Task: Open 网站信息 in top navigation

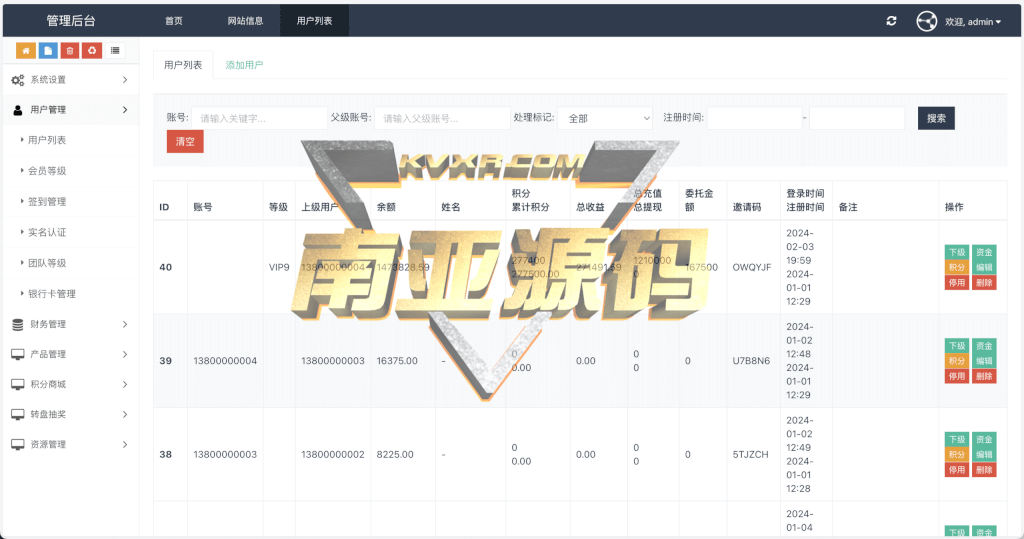Action: pyautogui.click(x=245, y=21)
